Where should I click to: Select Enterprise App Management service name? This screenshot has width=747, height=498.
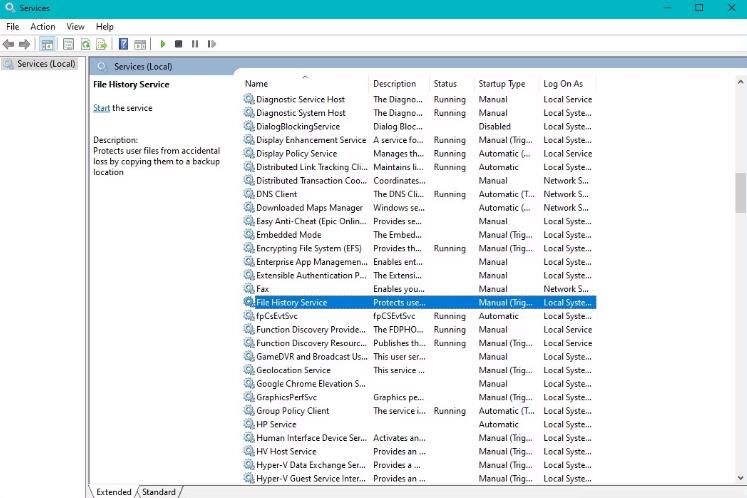click(x=312, y=262)
